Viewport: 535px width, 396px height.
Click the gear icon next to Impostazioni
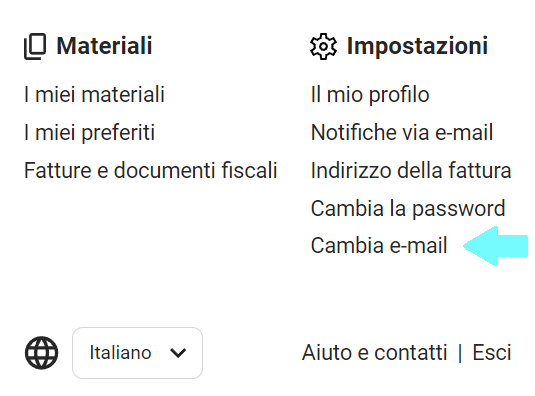[x=323, y=46]
